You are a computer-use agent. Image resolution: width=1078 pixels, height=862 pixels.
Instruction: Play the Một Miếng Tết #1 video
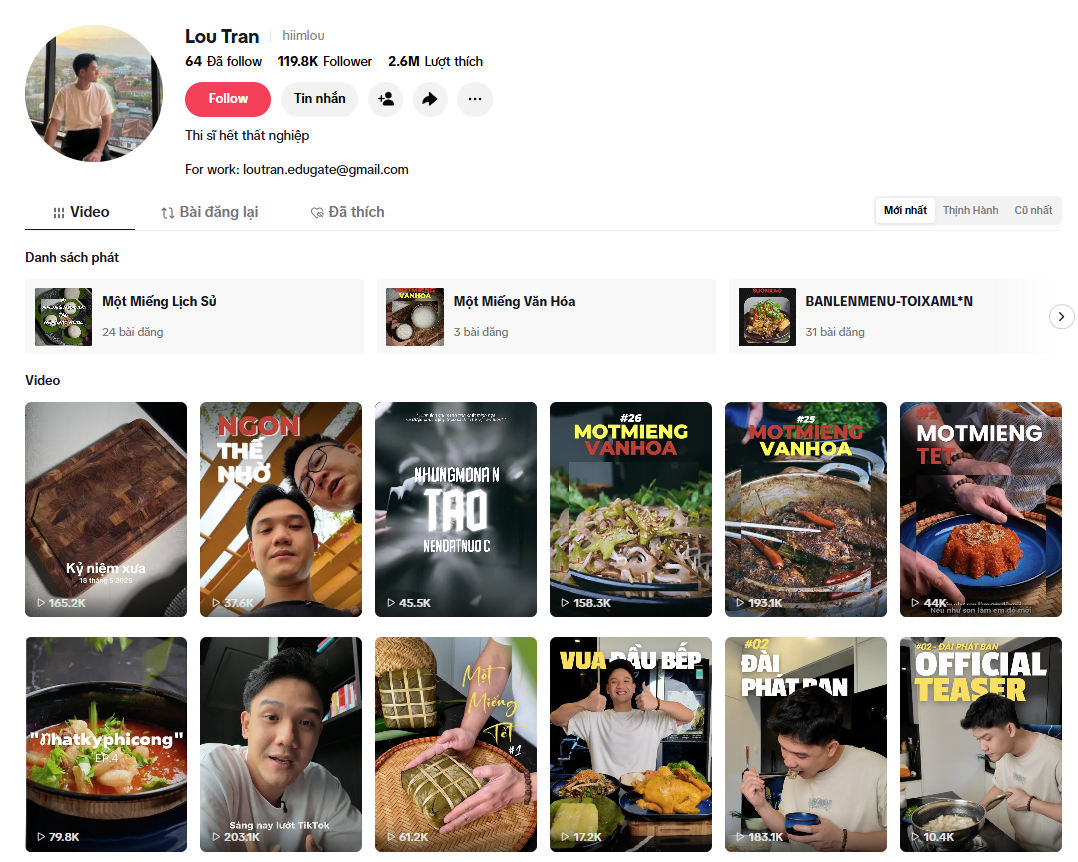pos(456,744)
